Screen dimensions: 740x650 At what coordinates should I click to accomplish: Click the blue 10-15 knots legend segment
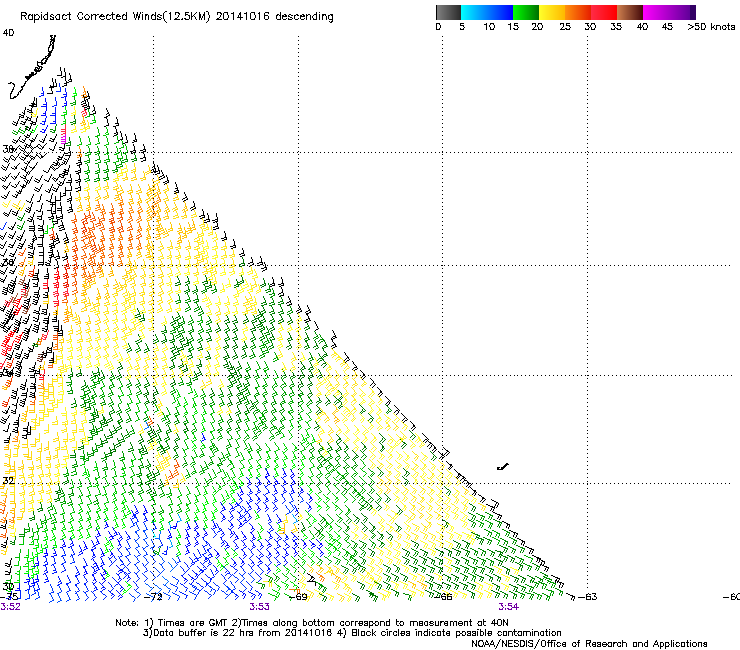(x=500, y=12)
